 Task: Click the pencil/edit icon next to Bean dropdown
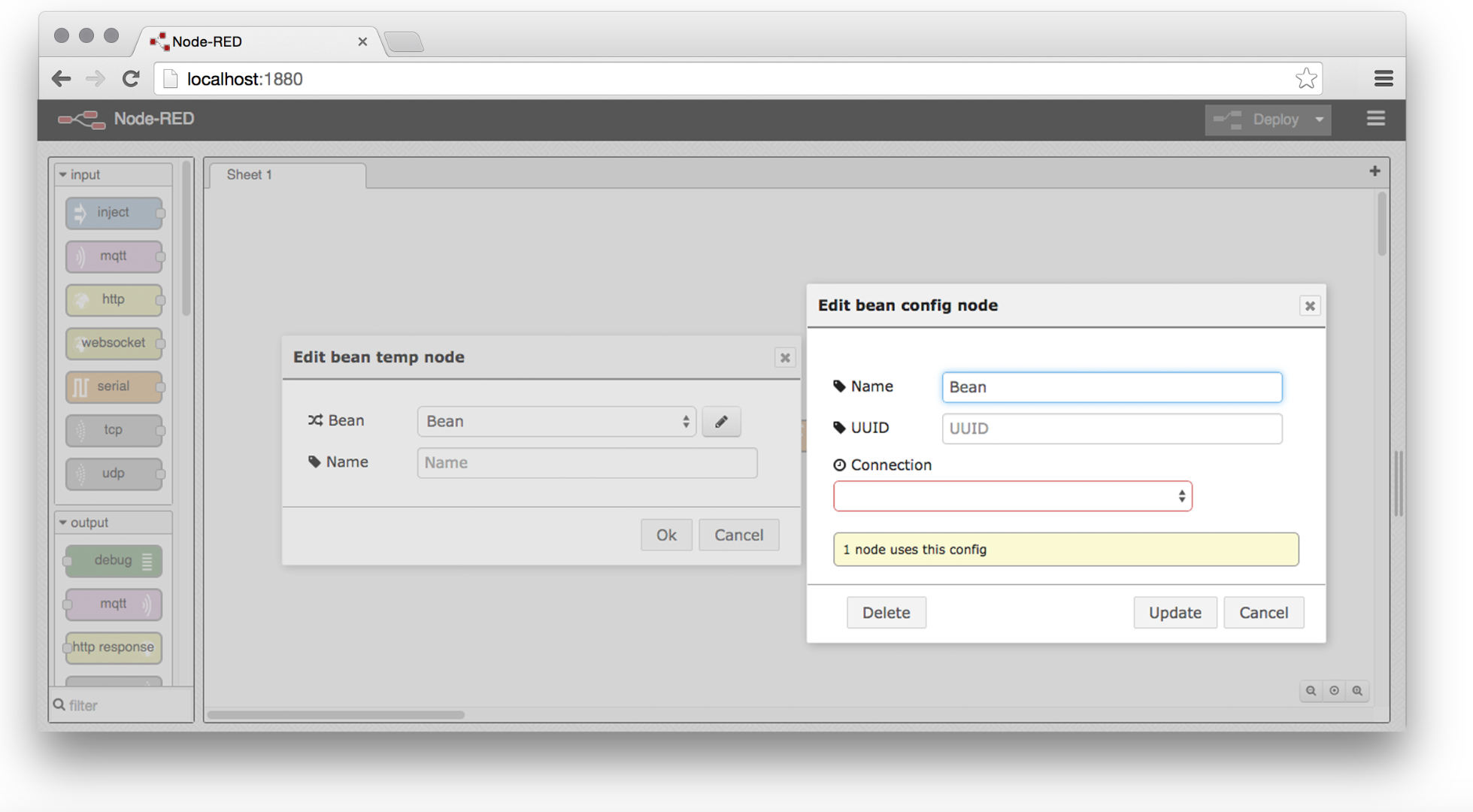click(721, 421)
